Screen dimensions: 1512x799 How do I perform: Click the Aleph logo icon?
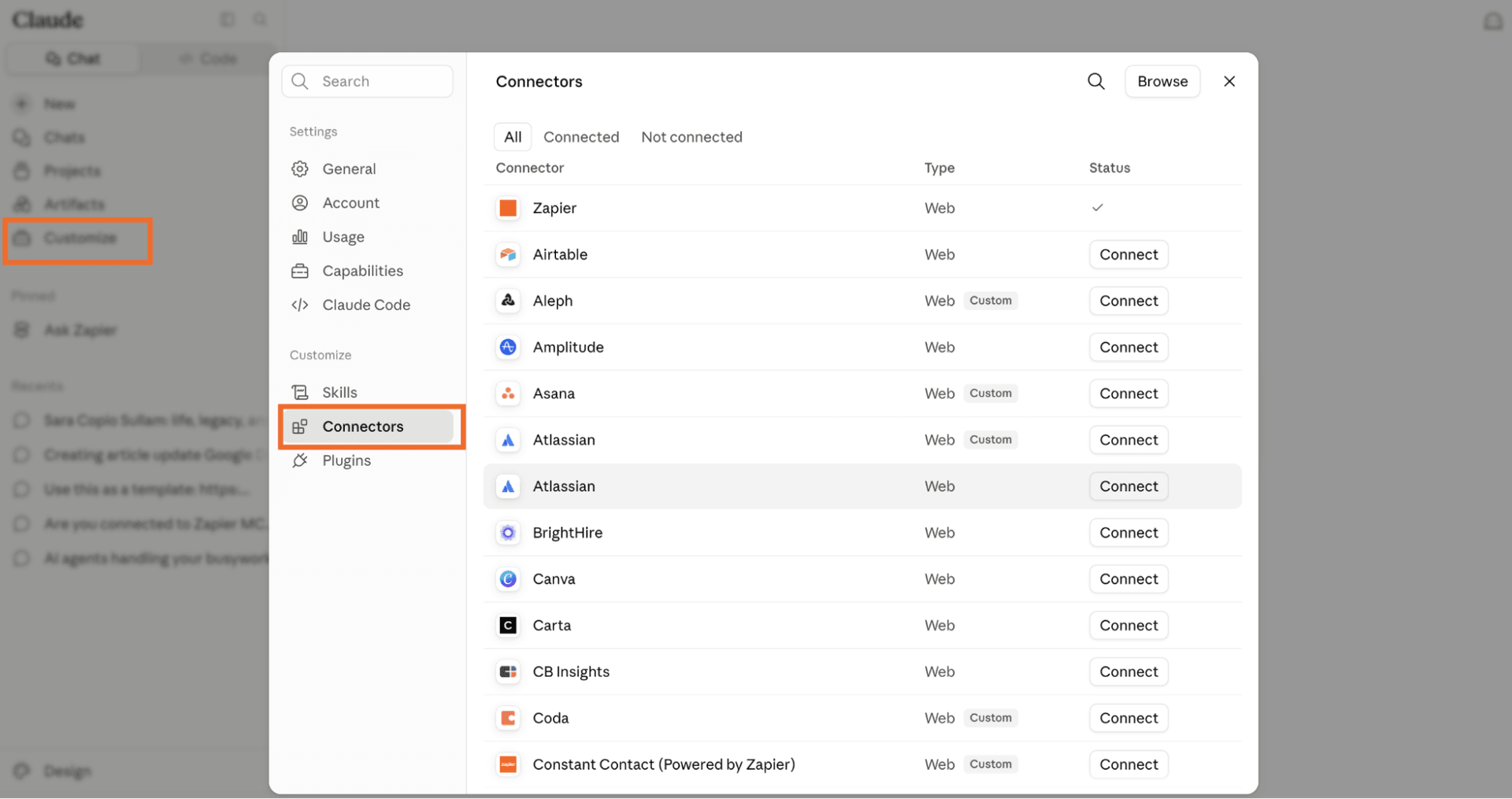tap(508, 301)
